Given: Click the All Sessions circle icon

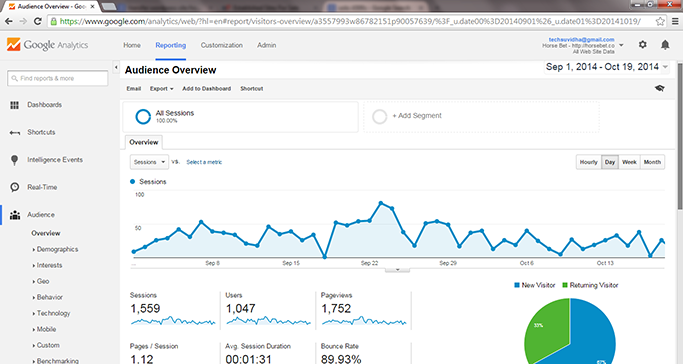Looking at the screenshot, I should coord(143,117).
